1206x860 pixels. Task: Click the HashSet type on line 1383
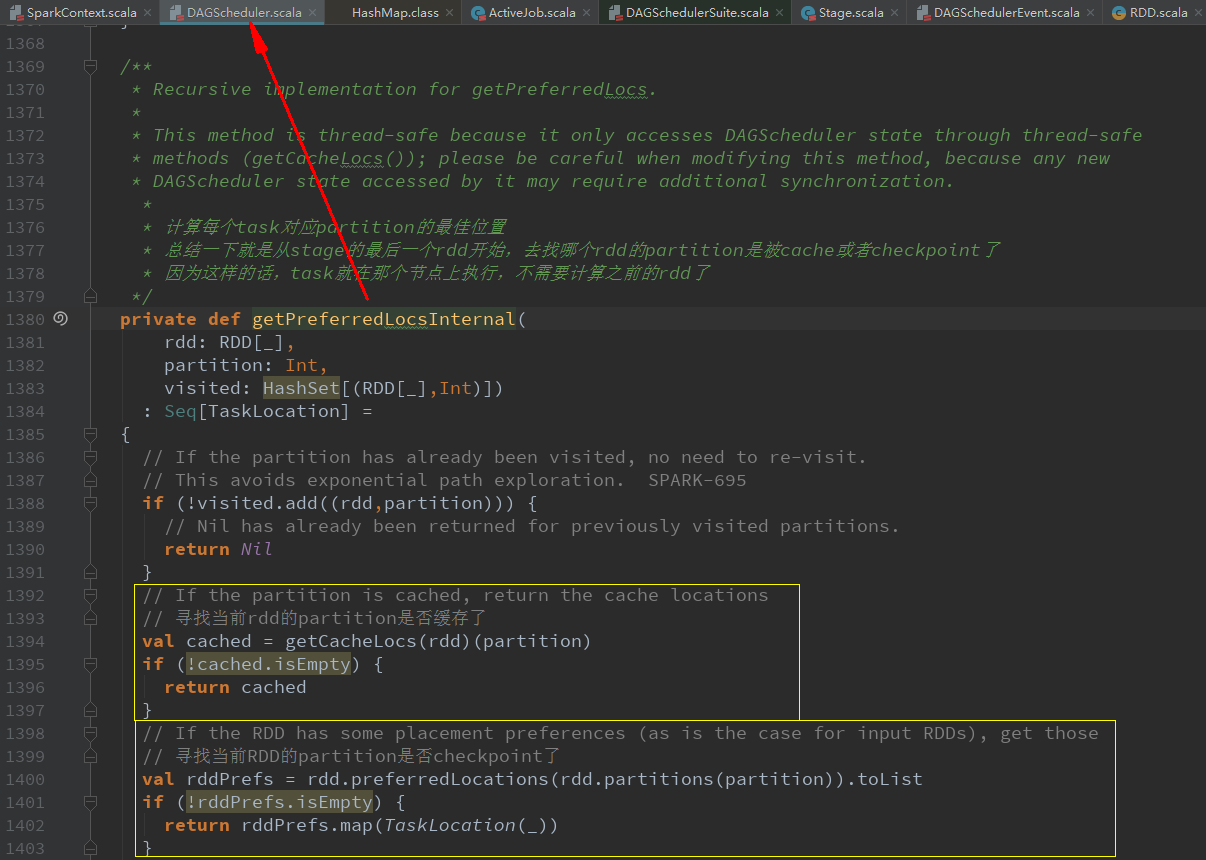tap(301, 388)
